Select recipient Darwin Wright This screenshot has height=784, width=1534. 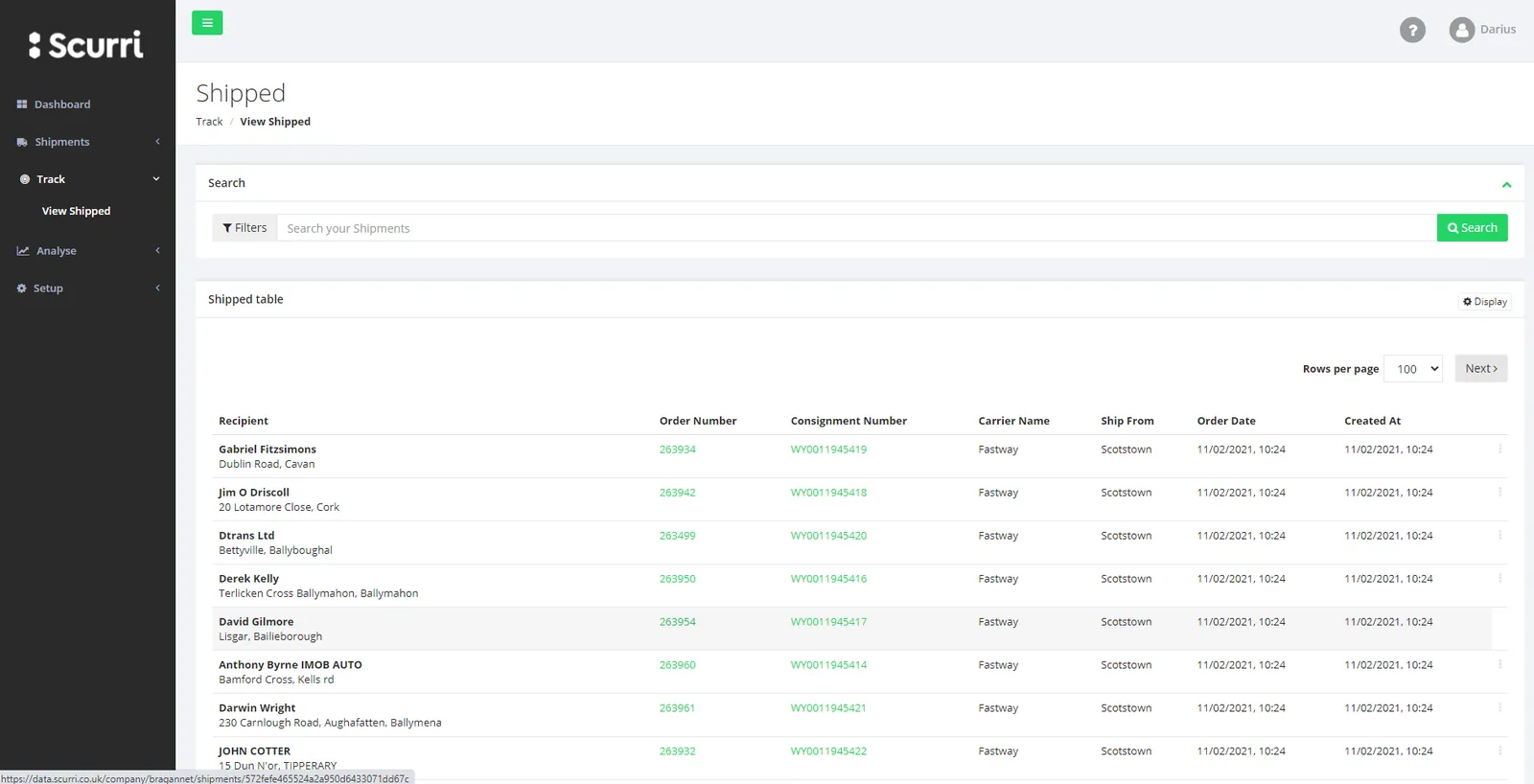tap(257, 708)
